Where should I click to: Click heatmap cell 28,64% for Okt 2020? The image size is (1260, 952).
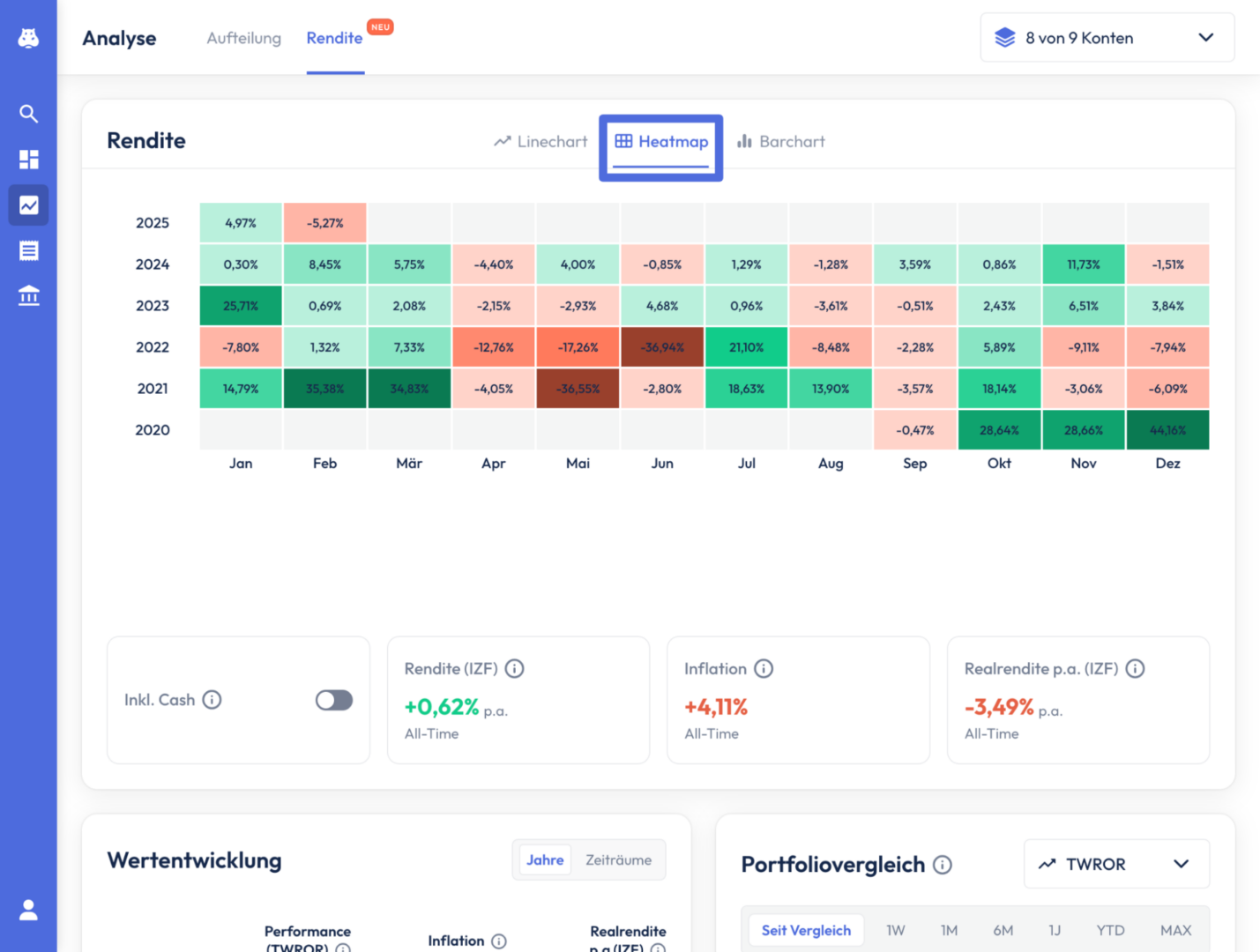click(x=1000, y=430)
